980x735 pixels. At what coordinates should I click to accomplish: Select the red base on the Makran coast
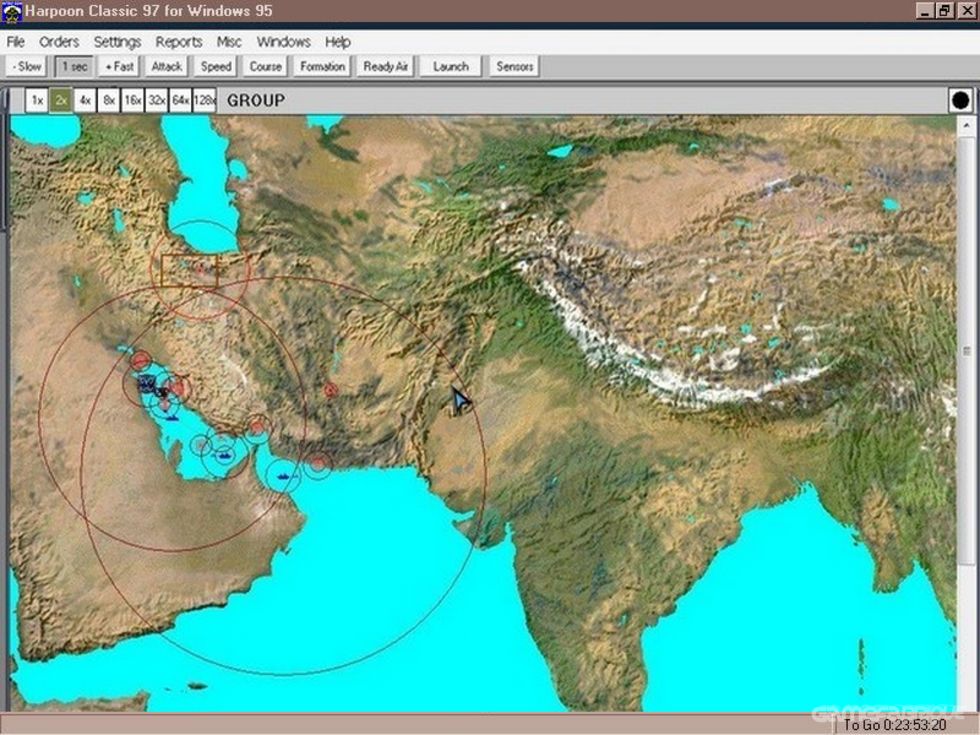318,464
